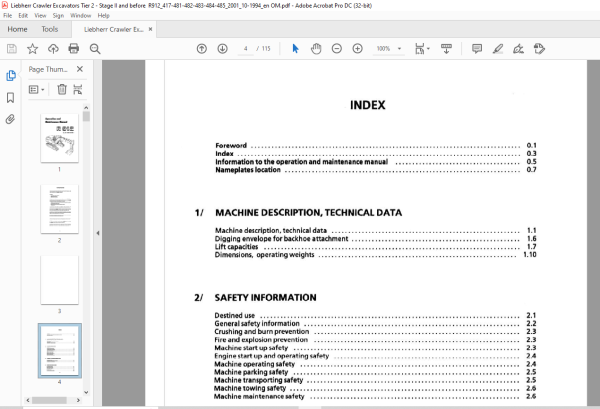This screenshot has height=409, width=600.
Task: Select the Highlight text pen tool
Action: tap(498, 49)
